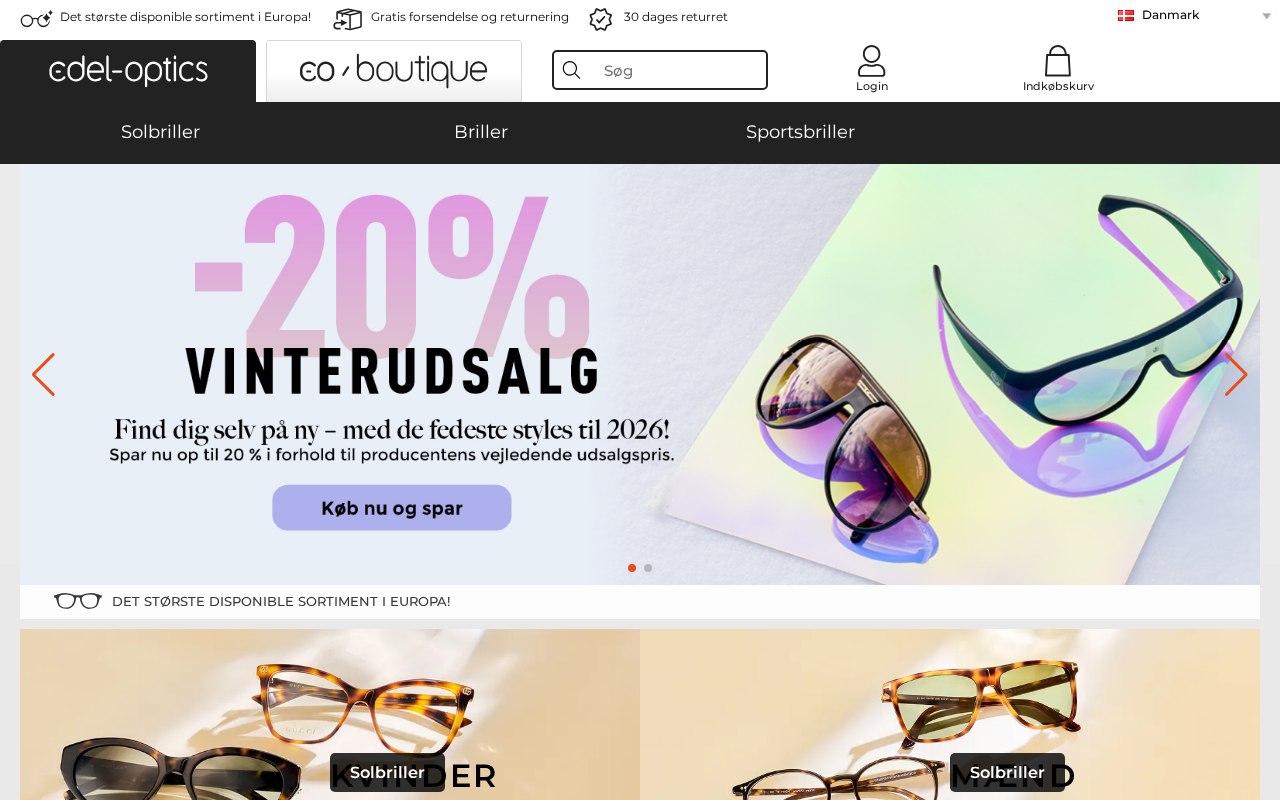Screen dimensions: 1280x800
Task: Advance to next banner slide arrow
Action: pos(1236,375)
